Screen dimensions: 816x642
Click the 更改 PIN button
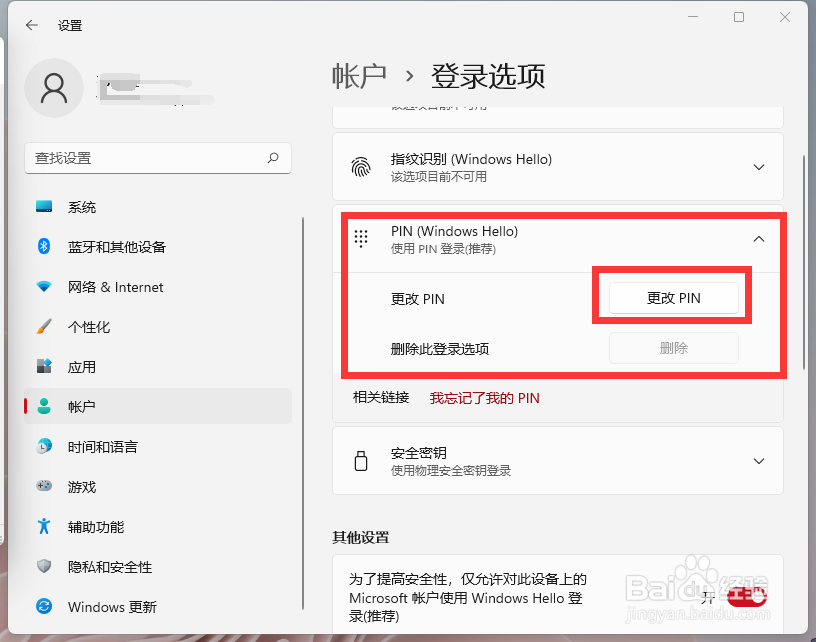point(673,298)
